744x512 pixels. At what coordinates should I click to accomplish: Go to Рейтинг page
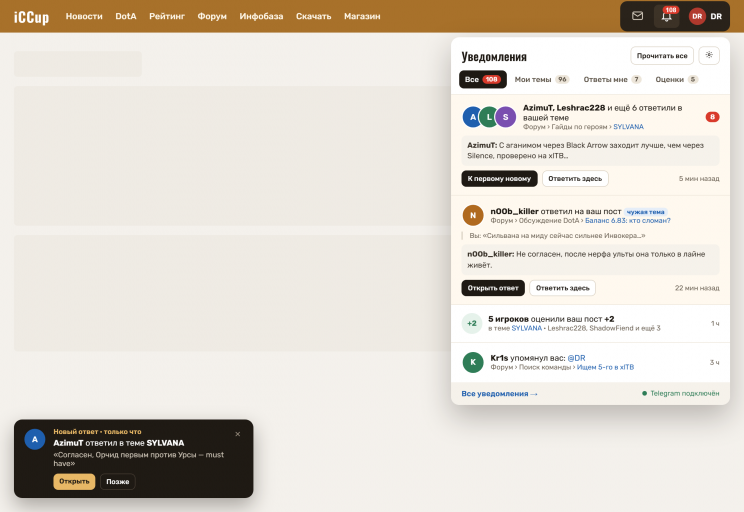(167, 16)
